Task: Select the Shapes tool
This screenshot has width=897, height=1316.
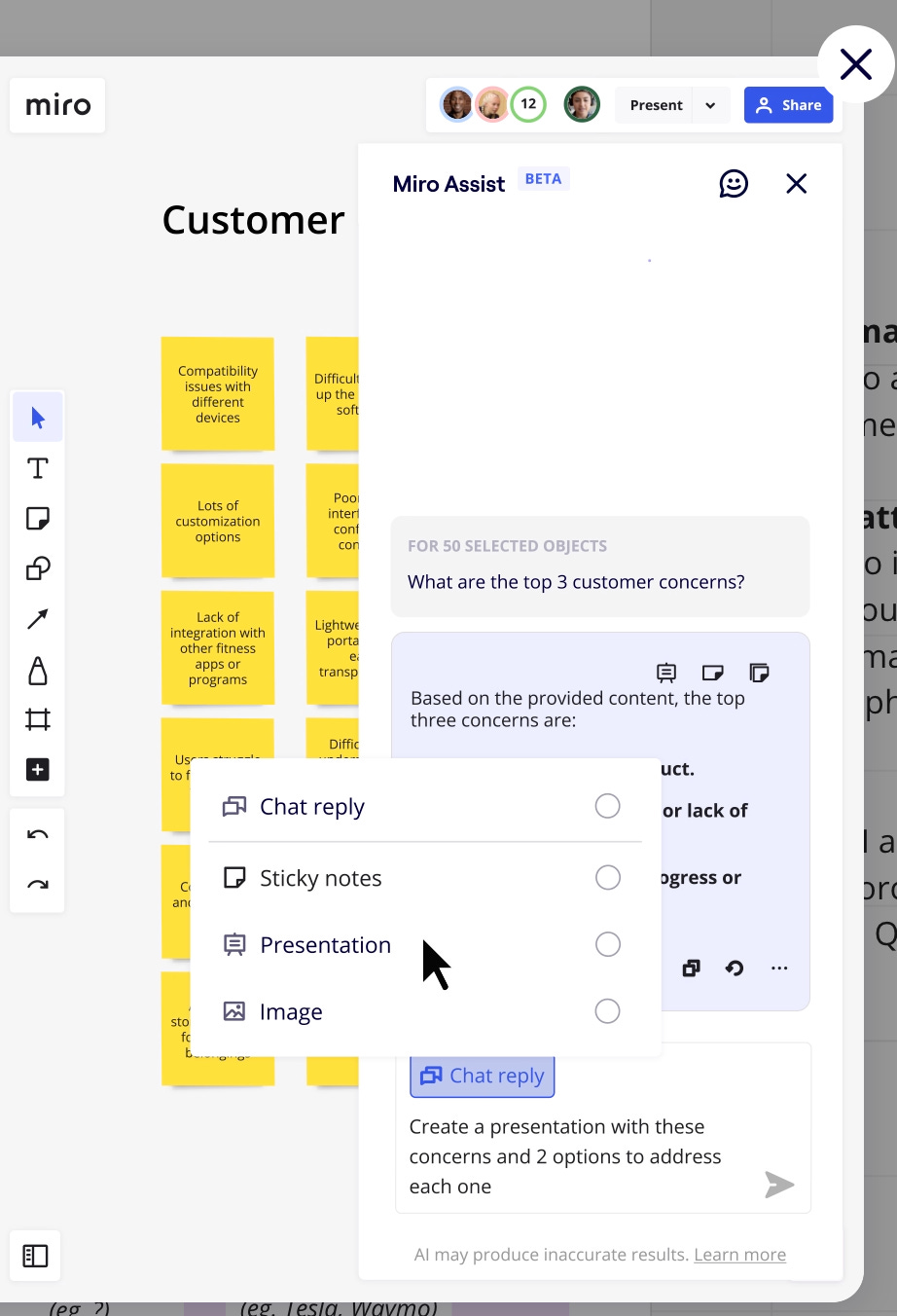Action: (x=38, y=568)
